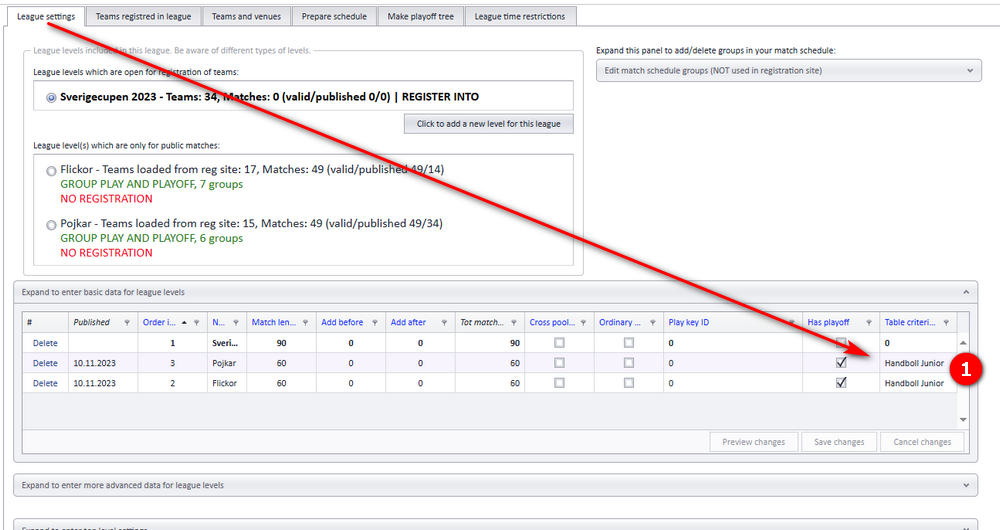Screen dimensions: 1000x530
Task: Click the Table criteria column filter icon
Action: coord(946,323)
